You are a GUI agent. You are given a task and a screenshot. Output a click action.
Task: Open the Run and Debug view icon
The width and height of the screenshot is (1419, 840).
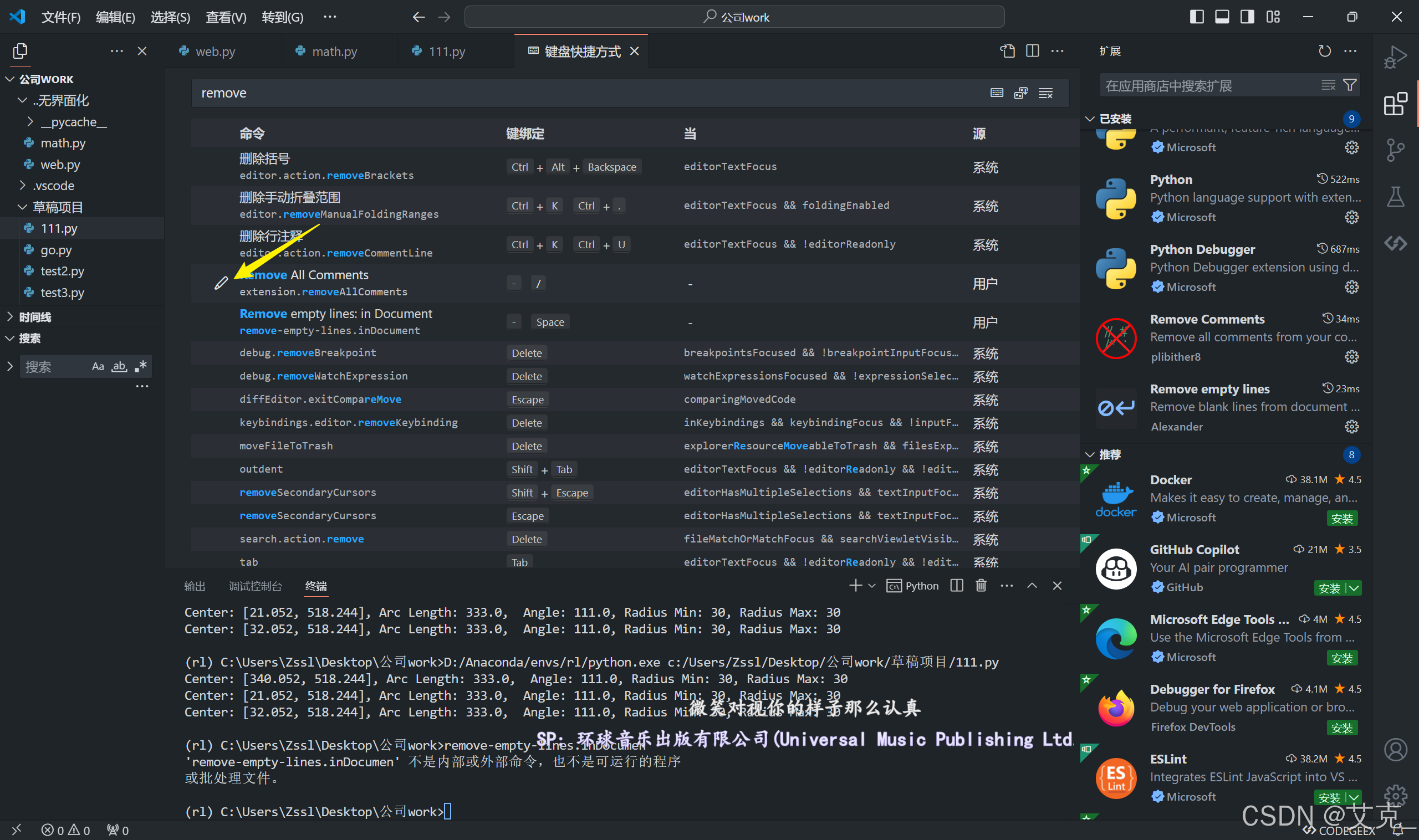1395,57
